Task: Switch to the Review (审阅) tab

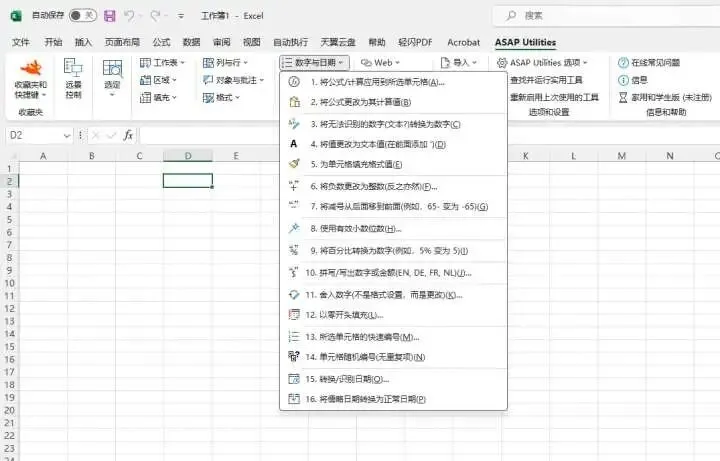Action: (x=222, y=42)
